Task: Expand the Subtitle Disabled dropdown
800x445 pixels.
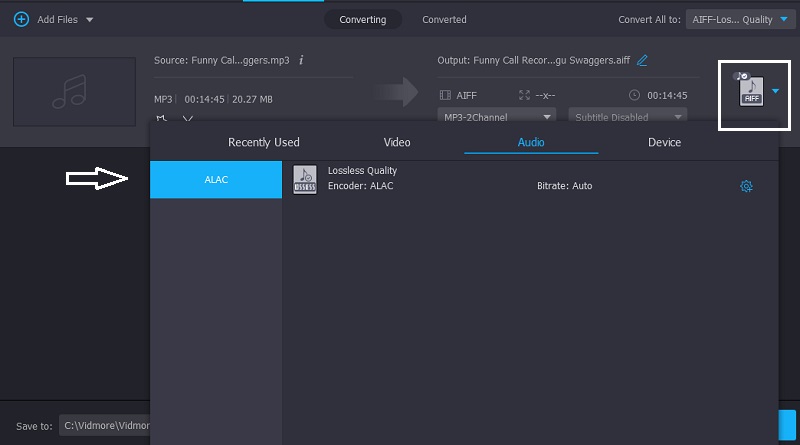Action: (628, 117)
